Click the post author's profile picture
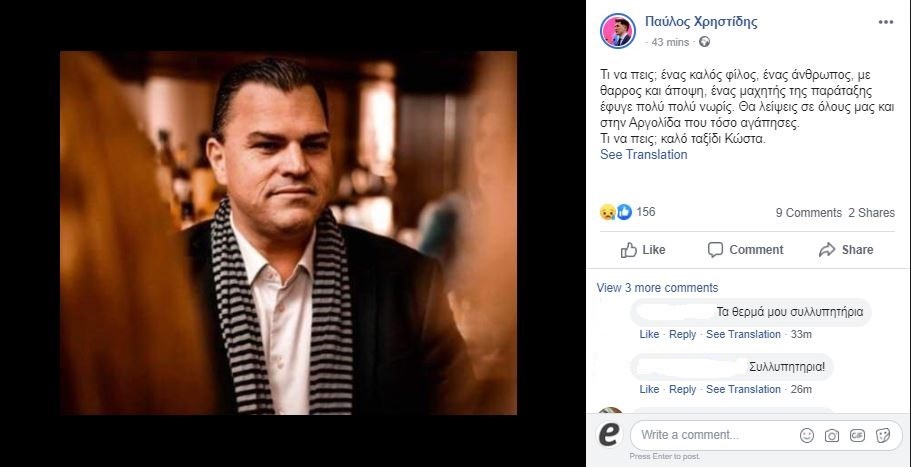911x467 pixels. point(617,30)
